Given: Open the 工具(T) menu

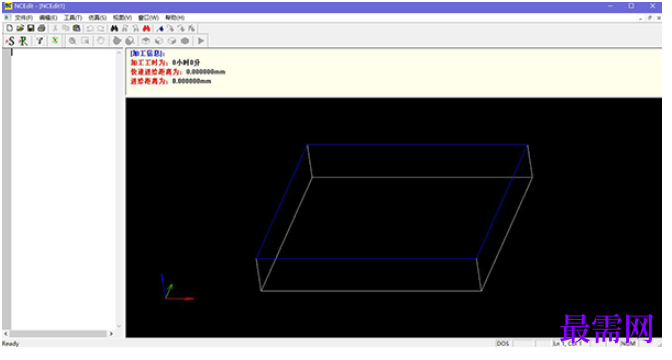Looking at the screenshot, I should click(73, 18).
